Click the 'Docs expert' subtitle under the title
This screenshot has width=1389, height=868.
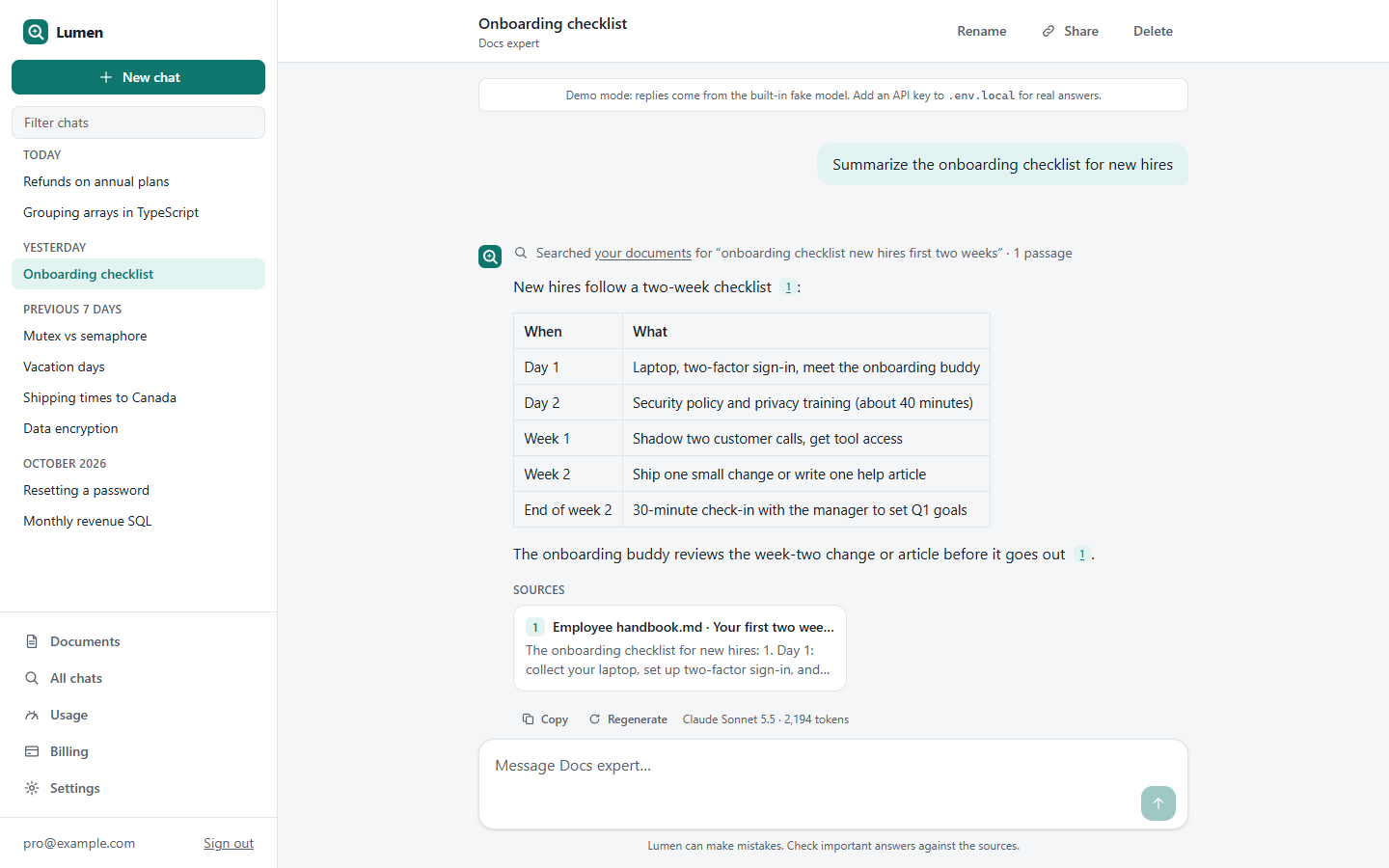click(x=508, y=43)
